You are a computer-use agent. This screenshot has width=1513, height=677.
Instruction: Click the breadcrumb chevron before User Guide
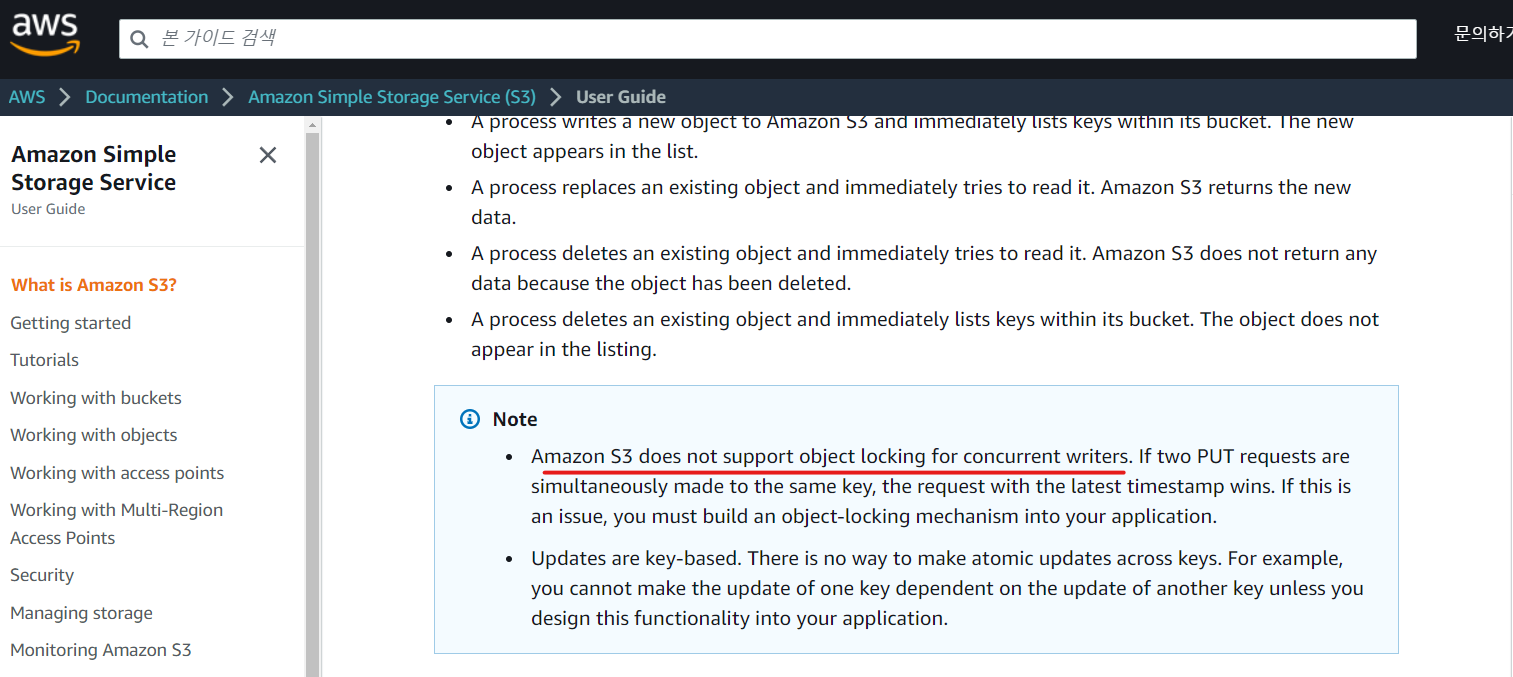[x=556, y=97]
